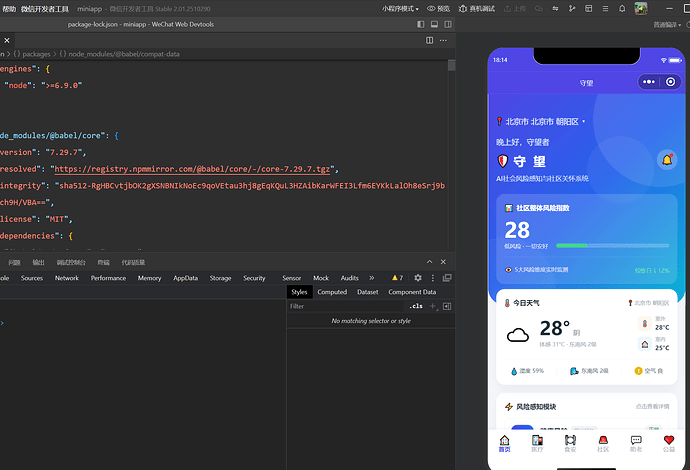Click the warnings count badge showing 7
690x470 pixels.
(397, 278)
